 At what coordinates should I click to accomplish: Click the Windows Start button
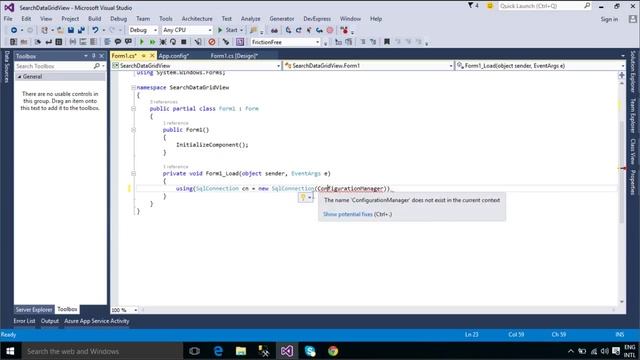point(10,351)
